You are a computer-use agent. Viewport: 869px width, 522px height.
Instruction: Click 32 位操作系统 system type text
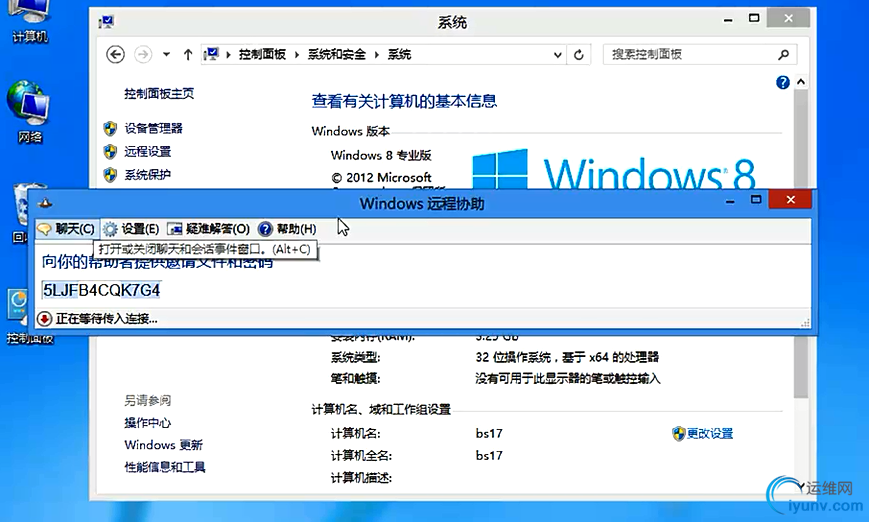click(x=567, y=357)
